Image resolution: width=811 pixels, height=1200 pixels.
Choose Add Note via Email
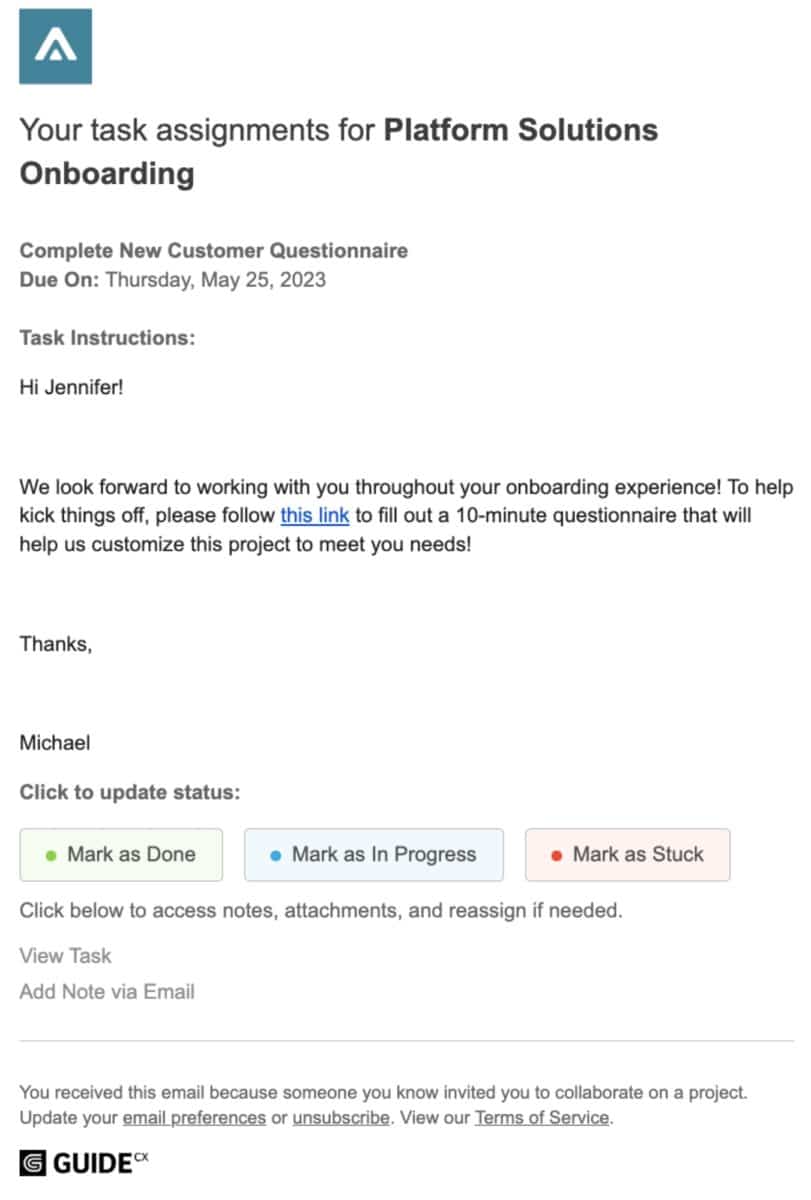[x=107, y=992]
